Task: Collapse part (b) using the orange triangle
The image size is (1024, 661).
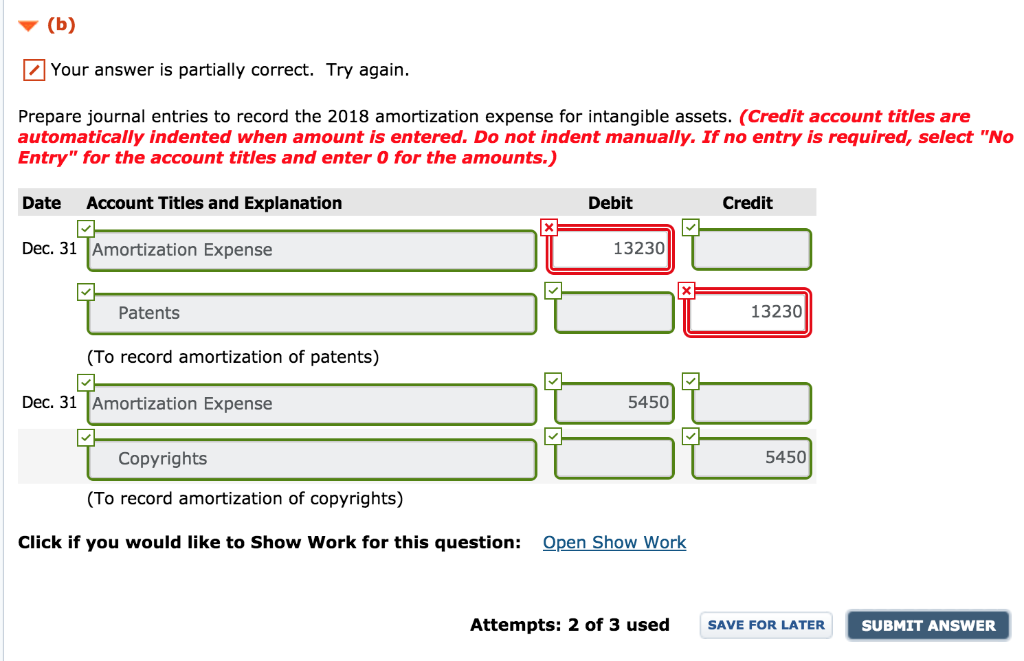Action: (x=28, y=24)
